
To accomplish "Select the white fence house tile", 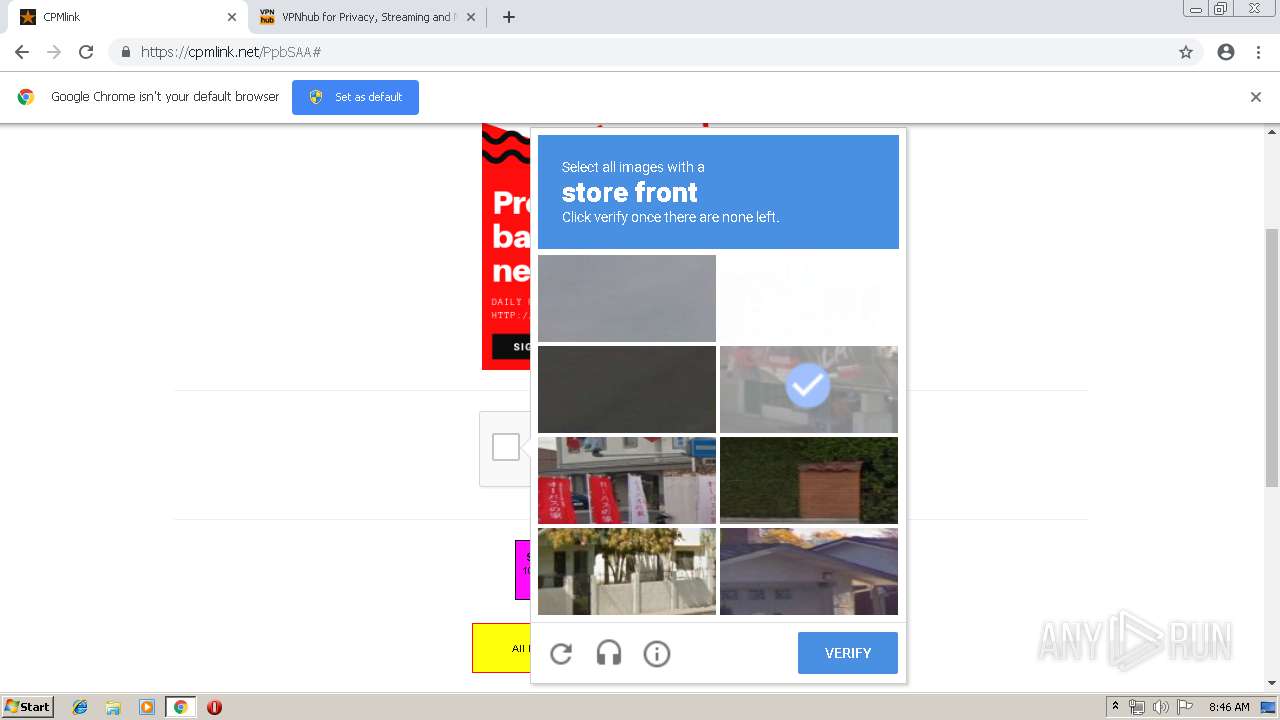I will (x=627, y=571).
